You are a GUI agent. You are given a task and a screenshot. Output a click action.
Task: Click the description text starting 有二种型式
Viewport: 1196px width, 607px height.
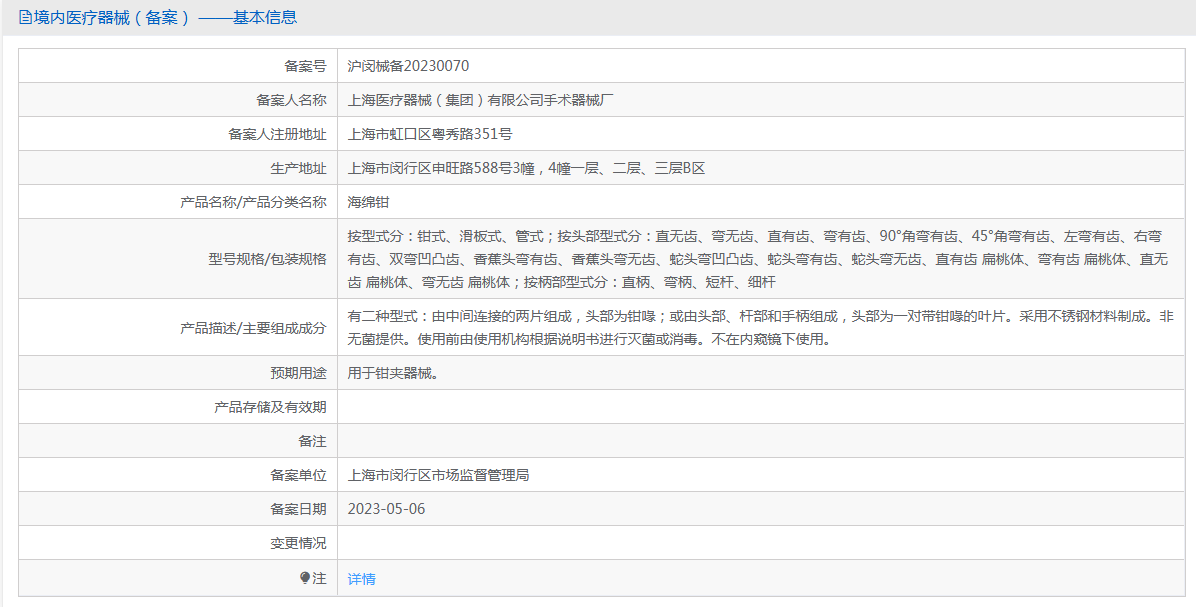pos(760,328)
